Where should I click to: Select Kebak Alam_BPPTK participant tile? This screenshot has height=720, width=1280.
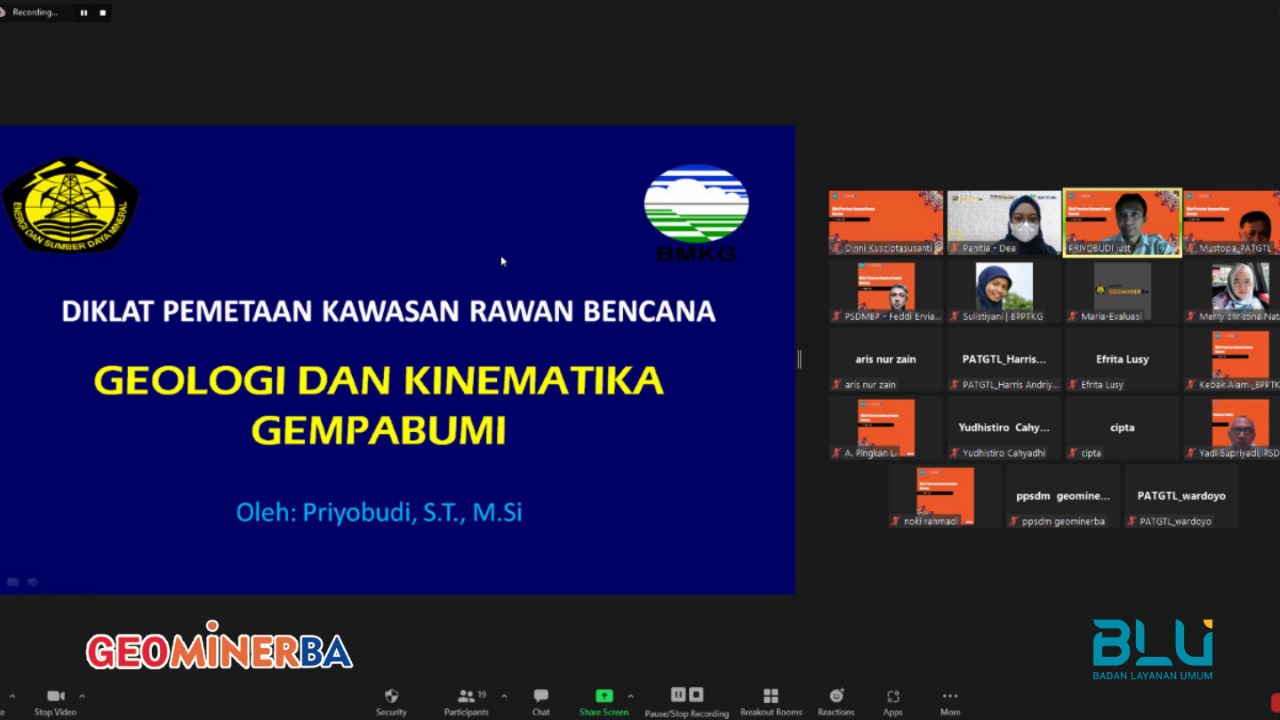[1232, 359]
